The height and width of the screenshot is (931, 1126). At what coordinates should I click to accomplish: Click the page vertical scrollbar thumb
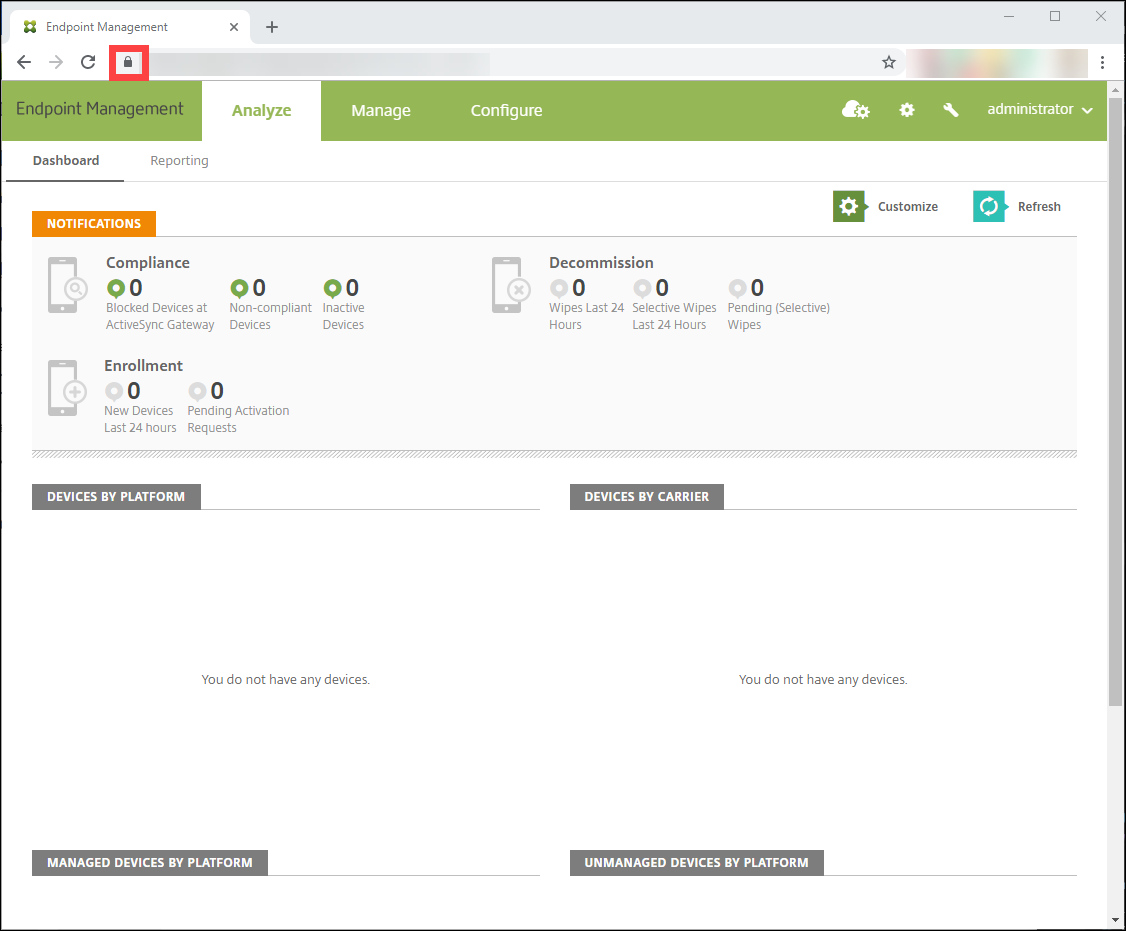[x=1115, y=402]
